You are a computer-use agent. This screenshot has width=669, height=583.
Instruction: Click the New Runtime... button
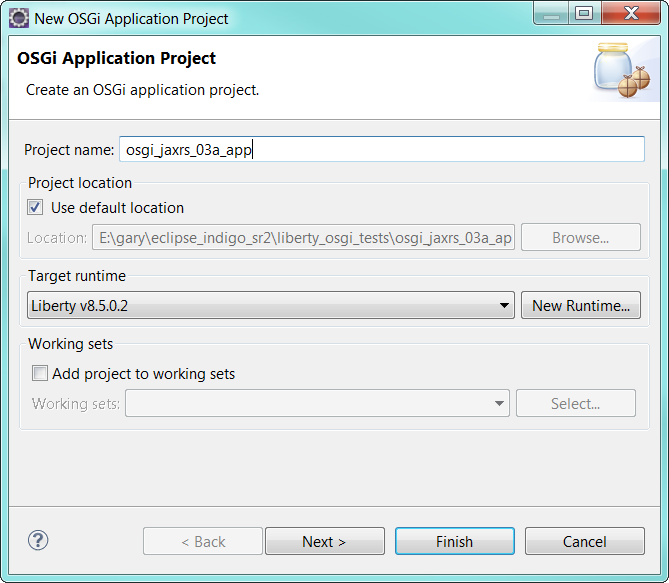580,306
